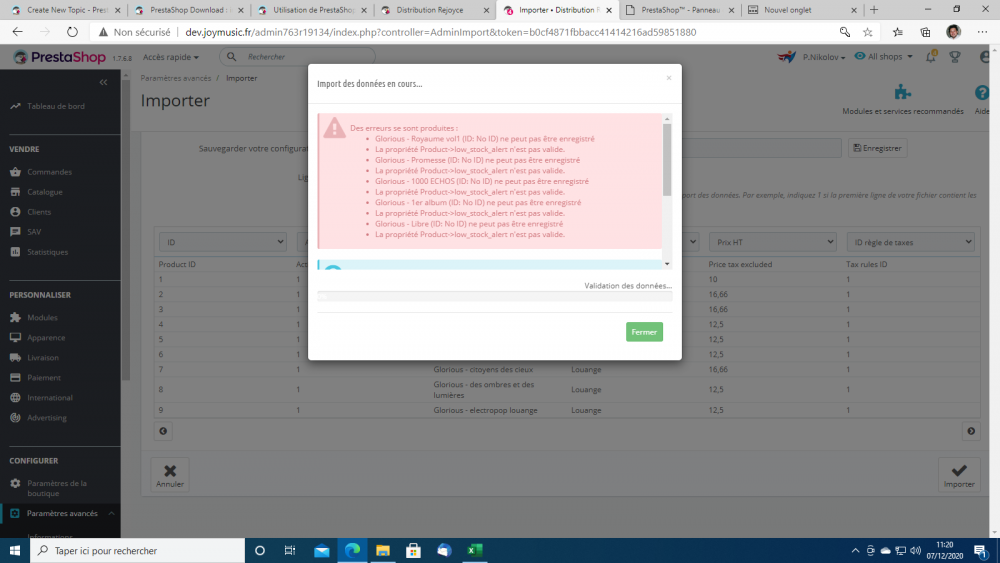Click the green Fermer button
This screenshot has height=563, width=1000.
click(644, 332)
